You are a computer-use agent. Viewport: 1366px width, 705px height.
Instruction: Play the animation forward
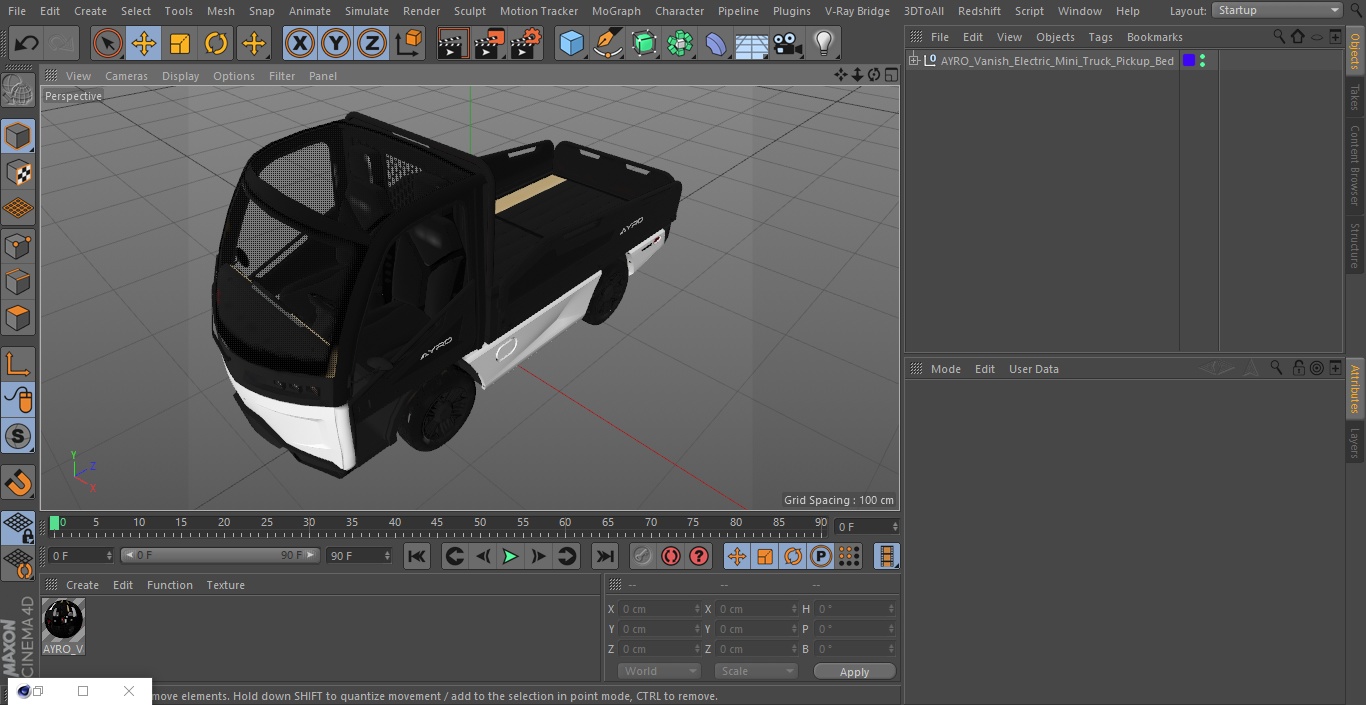pos(510,556)
